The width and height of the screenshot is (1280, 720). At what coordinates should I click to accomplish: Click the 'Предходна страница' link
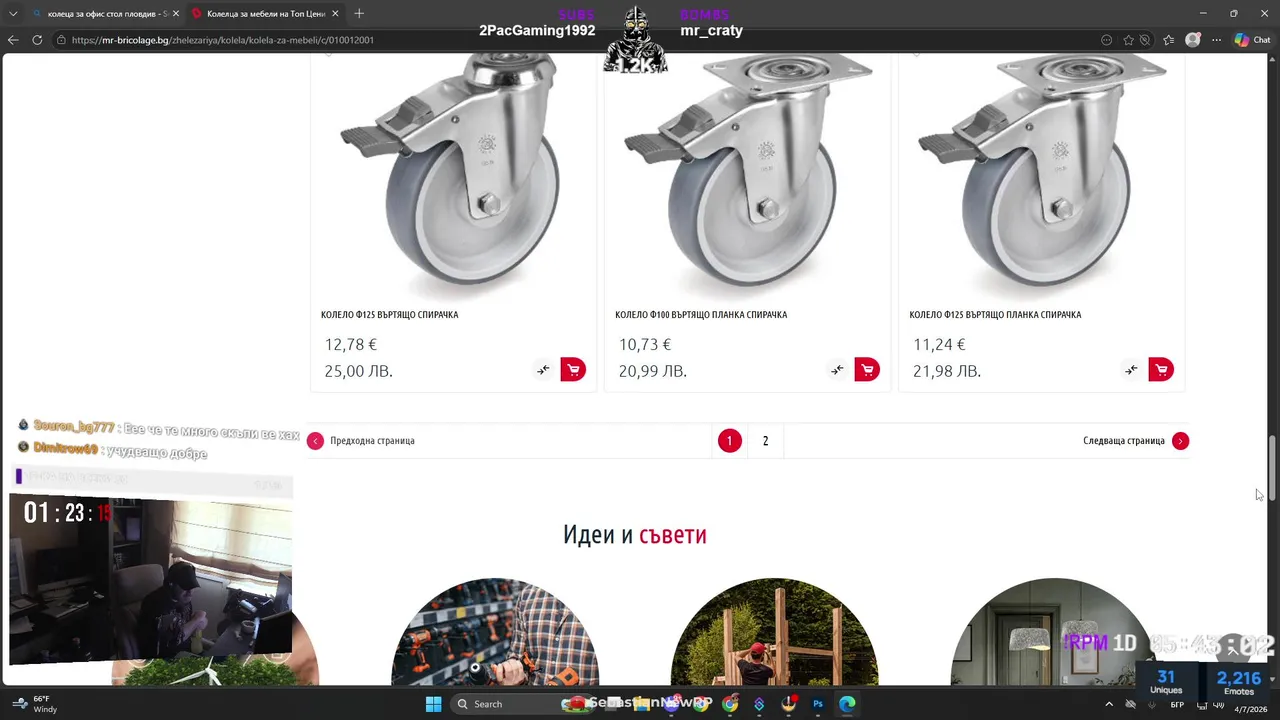pos(372,441)
